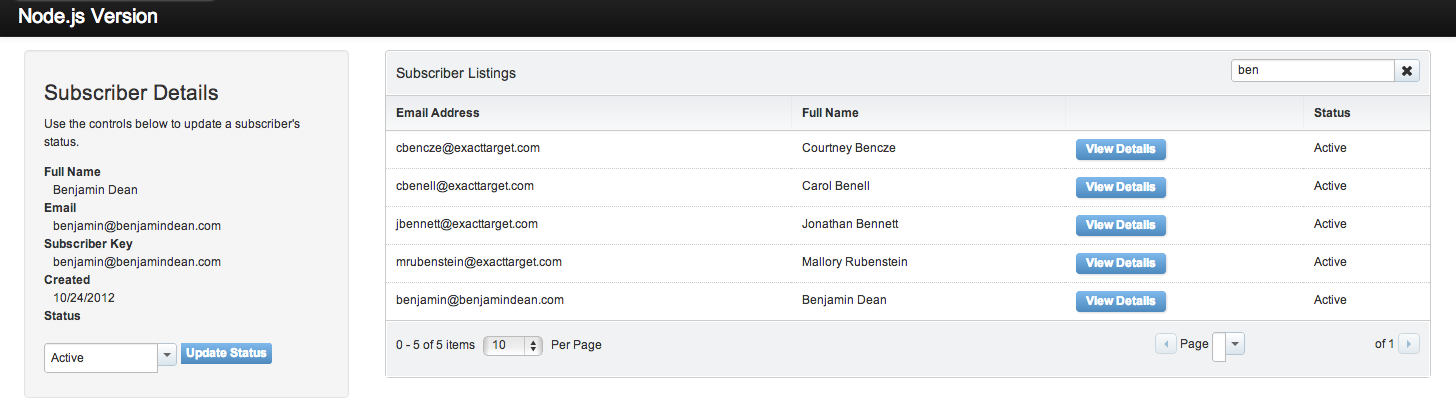This screenshot has width=1456, height=411.
Task: Focus the search field containing "ben"
Action: pyautogui.click(x=1312, y=71)
